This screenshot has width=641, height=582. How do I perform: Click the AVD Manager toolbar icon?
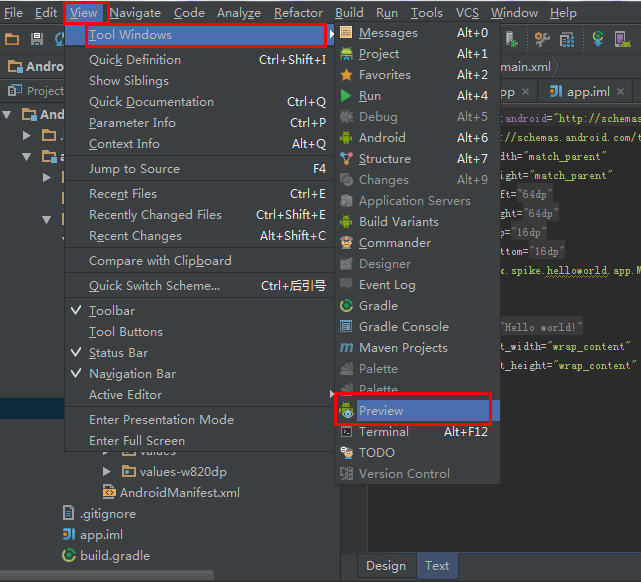click(623, 39)
